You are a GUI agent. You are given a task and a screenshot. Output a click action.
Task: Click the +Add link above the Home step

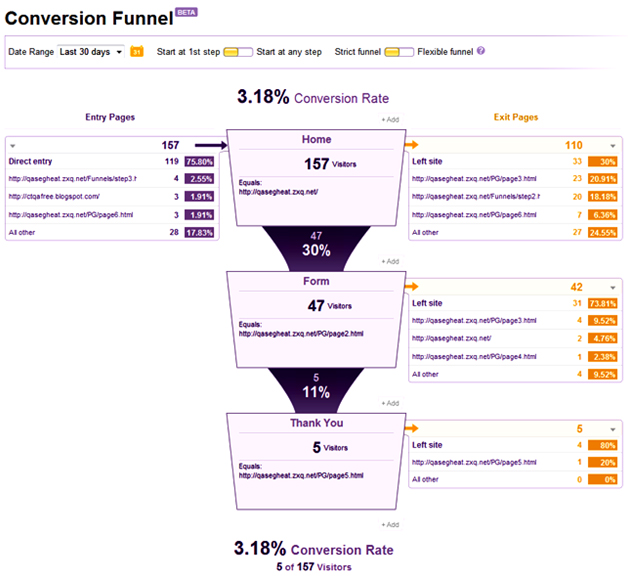tap(390, 120)
